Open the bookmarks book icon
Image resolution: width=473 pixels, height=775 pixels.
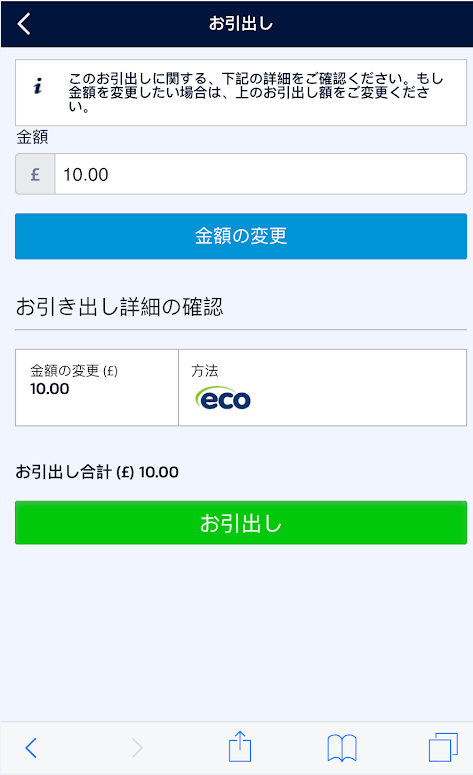coord(342,748)
